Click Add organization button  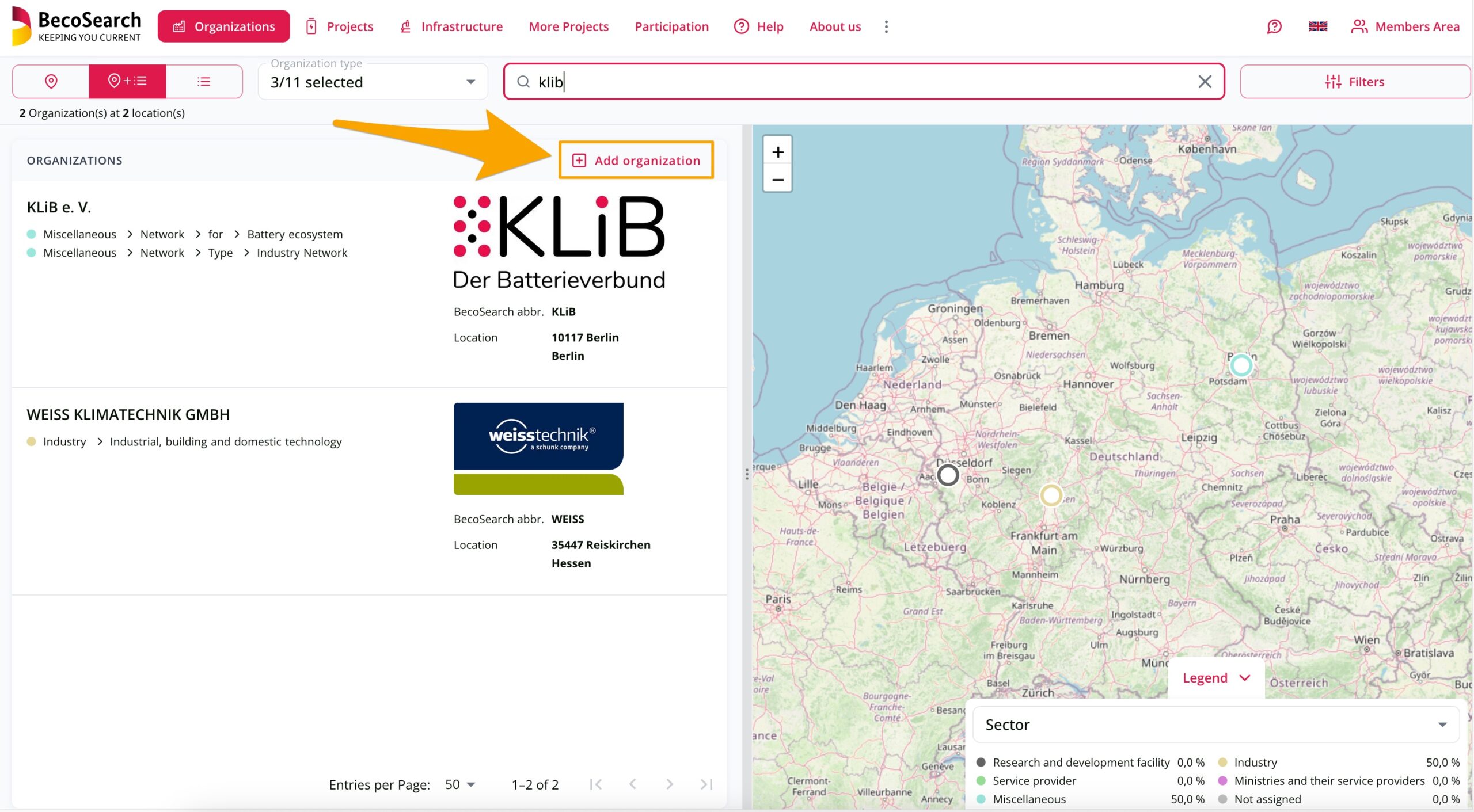tap(636, 160)
